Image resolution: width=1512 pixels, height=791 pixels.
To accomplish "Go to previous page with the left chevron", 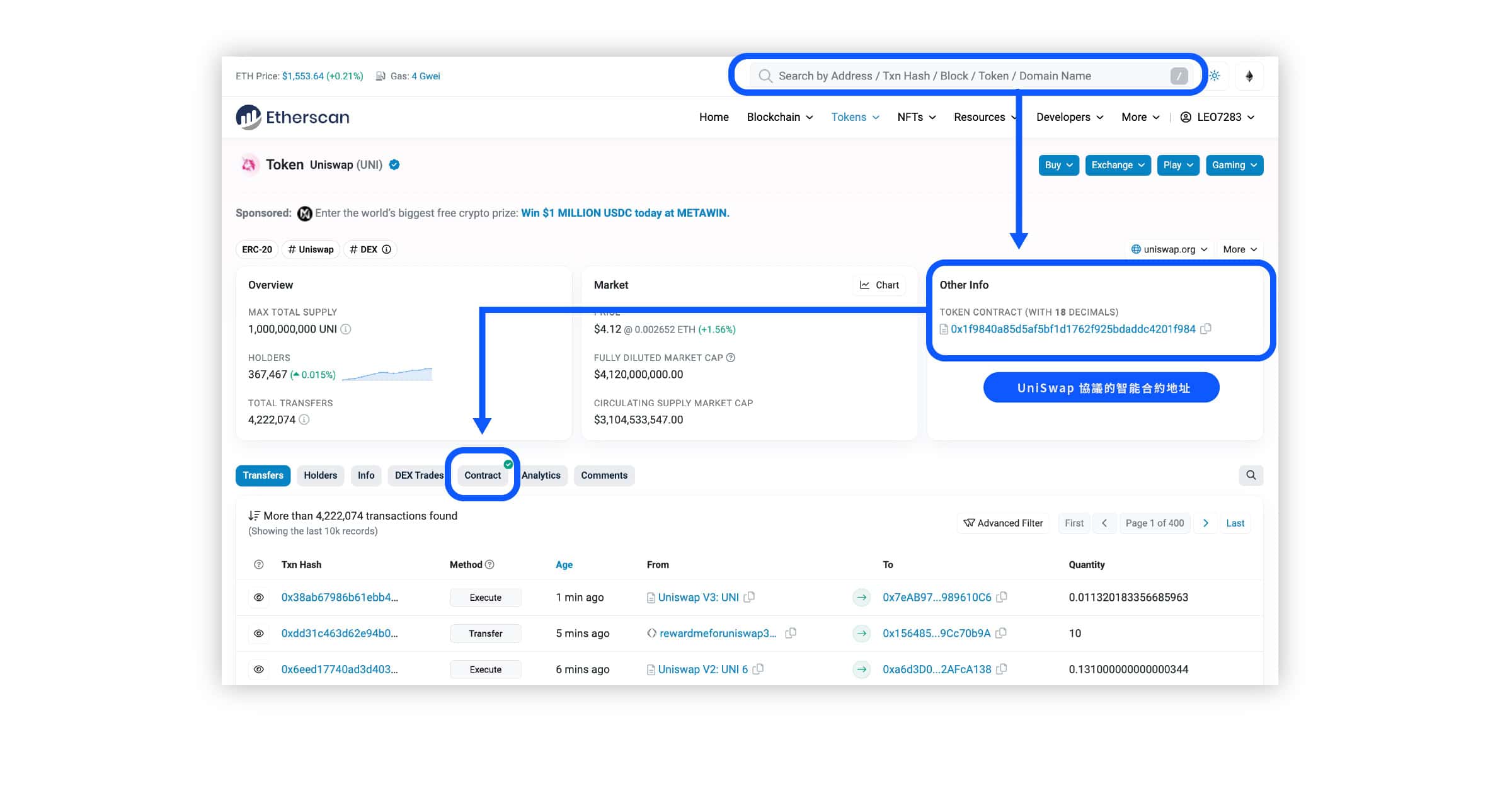I will (1104, 523).
